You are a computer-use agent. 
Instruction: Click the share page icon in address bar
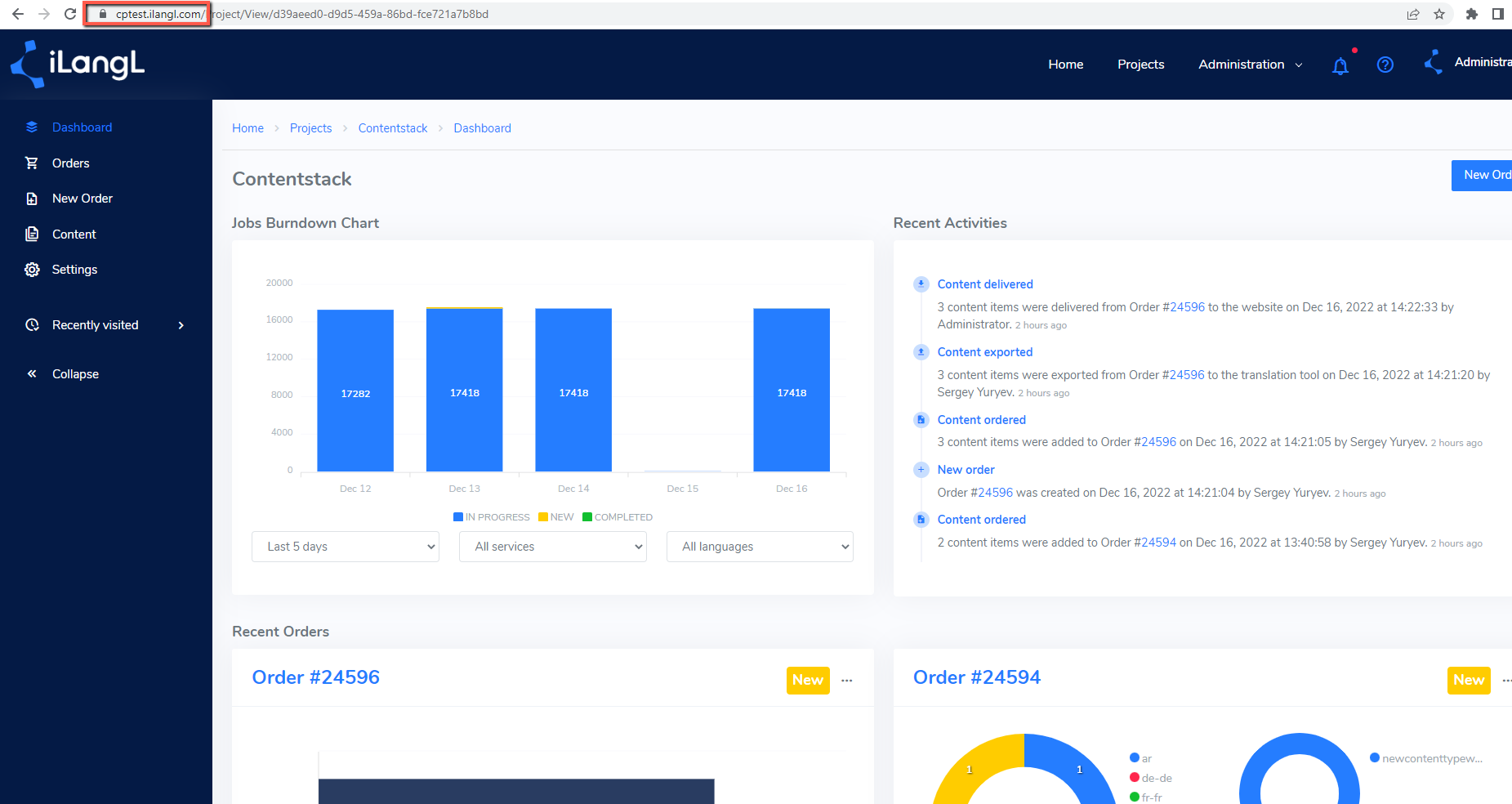pyautogui.click(x=1413, y=14)
